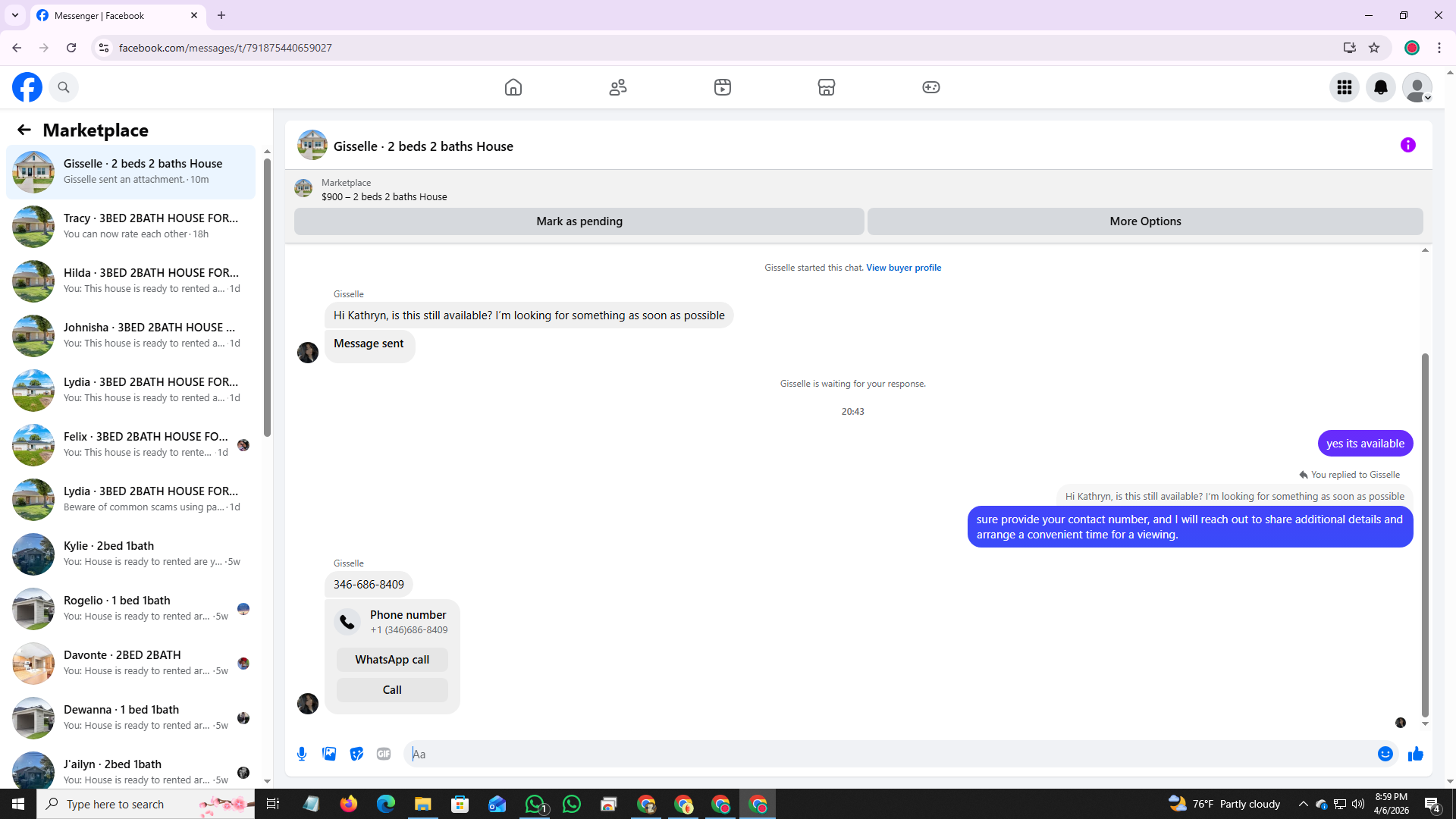Screen dimensions: 1456x819
Task: Bookmark this page with star icon
Action: (1374, 48)
